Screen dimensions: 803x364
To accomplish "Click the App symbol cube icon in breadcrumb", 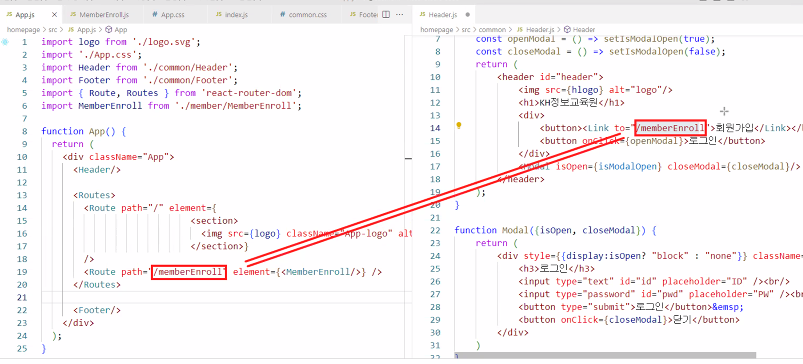I will point(109,30).
